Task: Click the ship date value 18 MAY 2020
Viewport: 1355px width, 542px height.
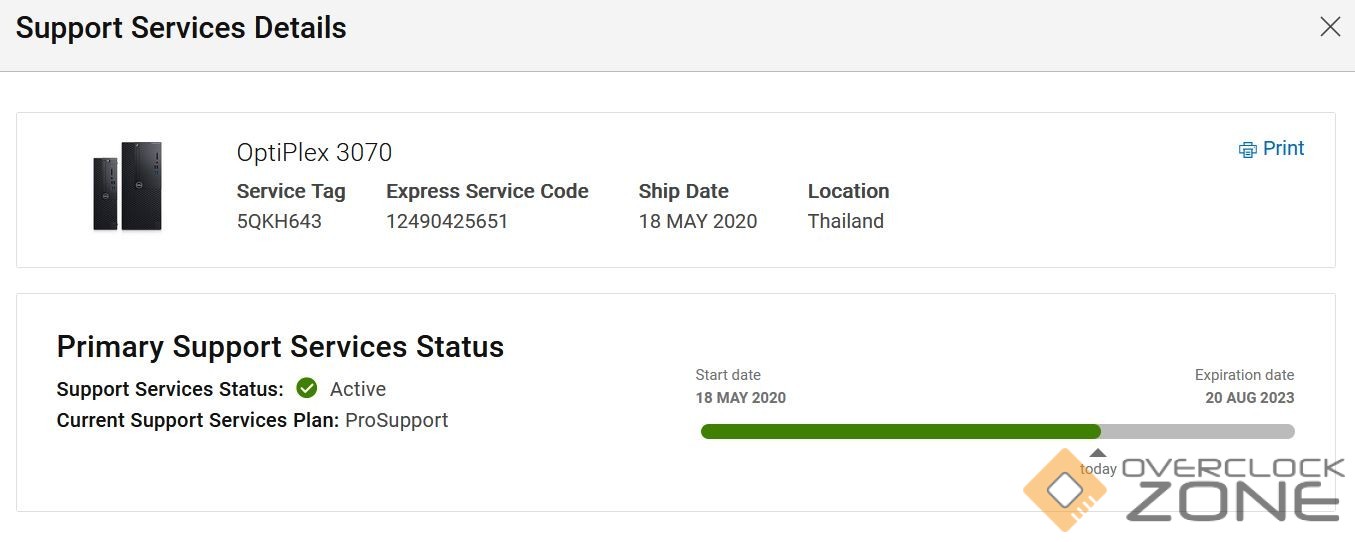Action: (697, 221)
